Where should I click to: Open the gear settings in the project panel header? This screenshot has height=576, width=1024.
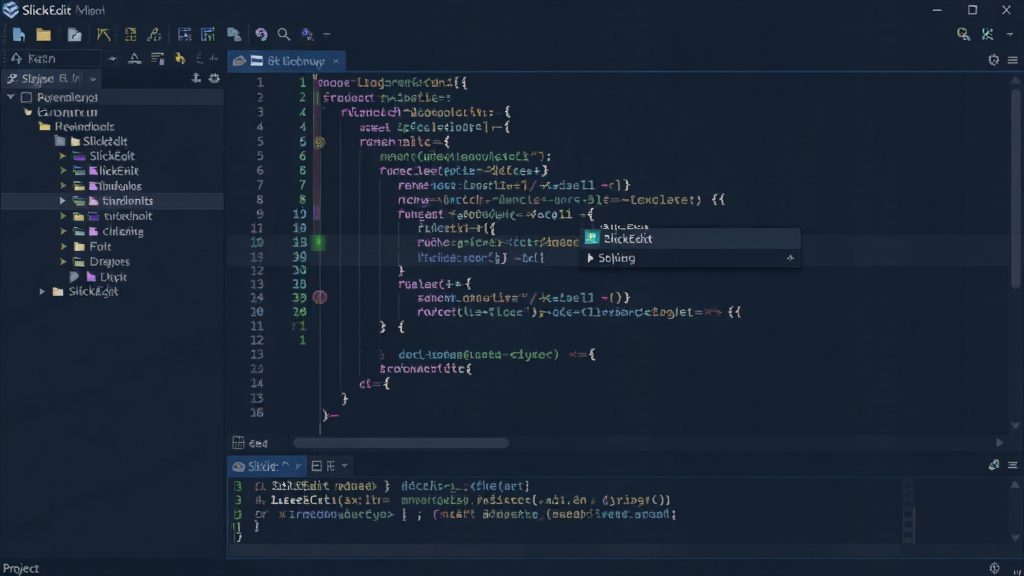click(x=214, y=78)
